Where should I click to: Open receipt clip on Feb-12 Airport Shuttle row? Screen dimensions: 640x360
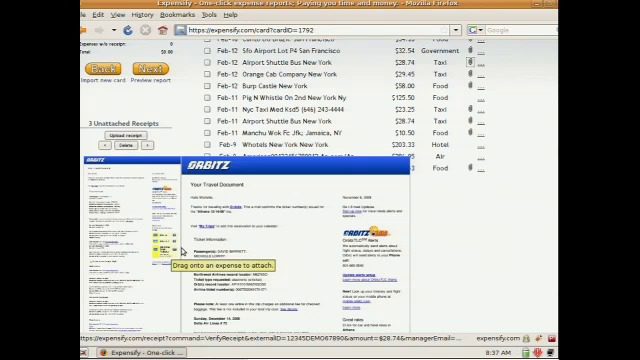pyautogui.click(x=470, y=62)
